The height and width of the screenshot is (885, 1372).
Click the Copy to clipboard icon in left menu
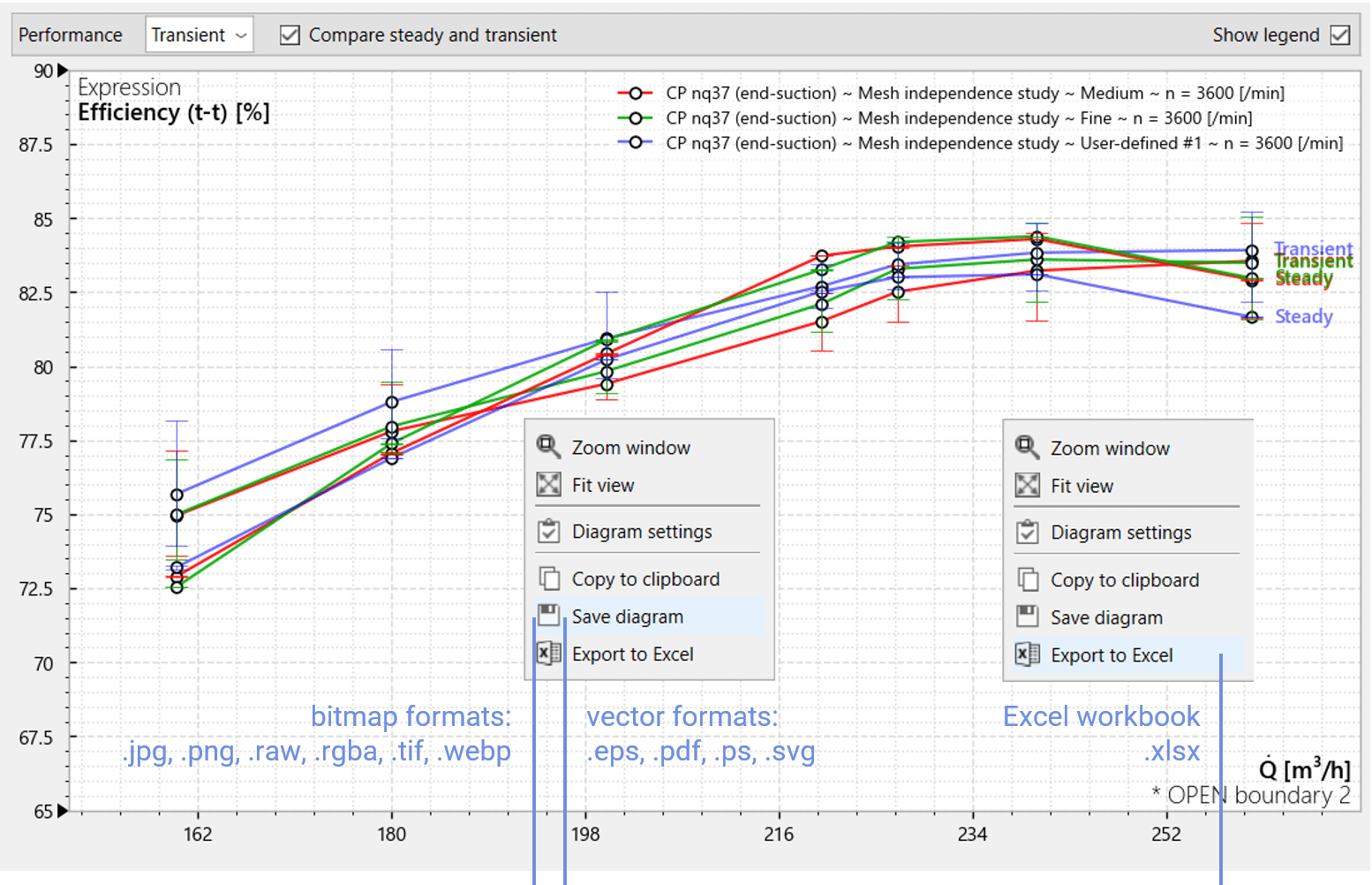click(548, 579)
